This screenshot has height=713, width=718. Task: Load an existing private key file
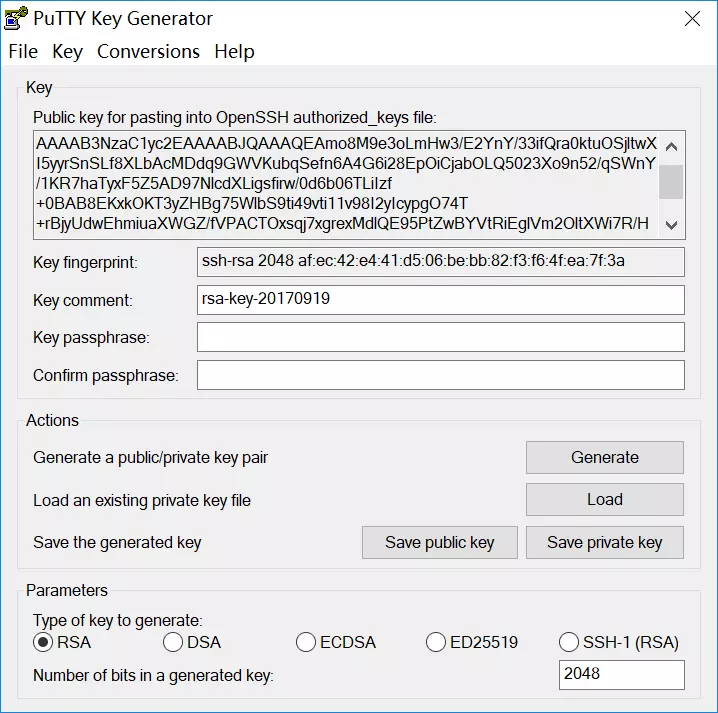[x=604, y=499]
